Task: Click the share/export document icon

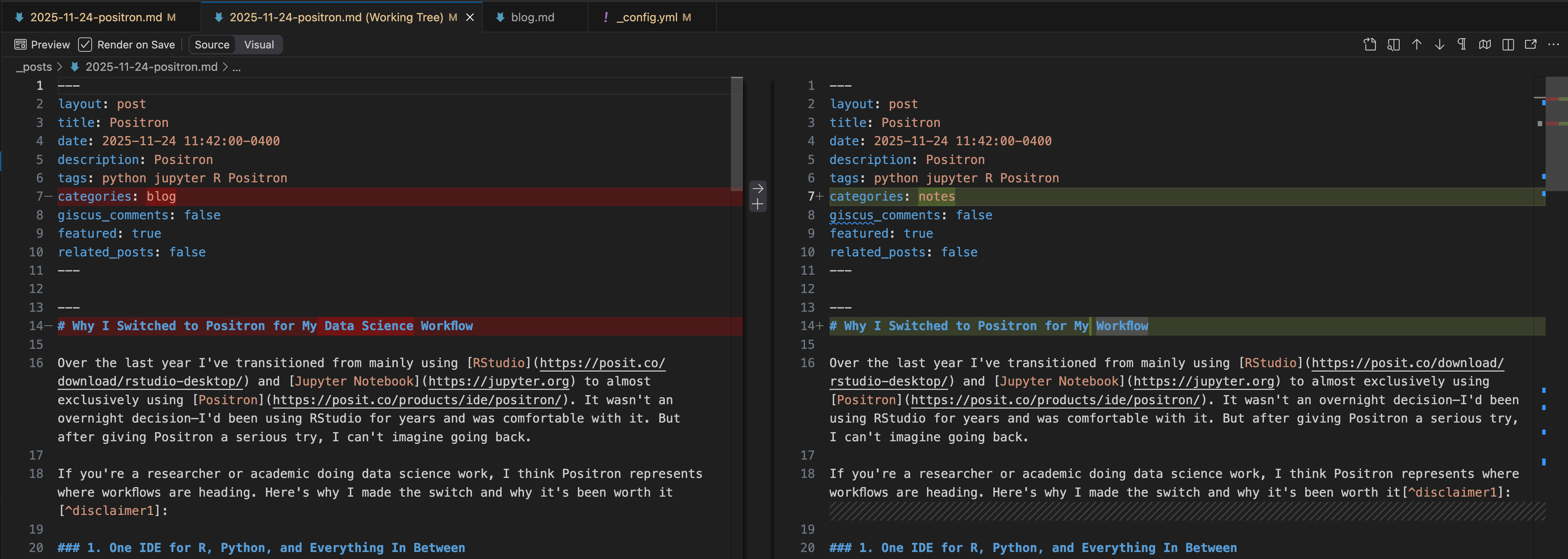Action: pyautogui.click(x=1370, y=44)
